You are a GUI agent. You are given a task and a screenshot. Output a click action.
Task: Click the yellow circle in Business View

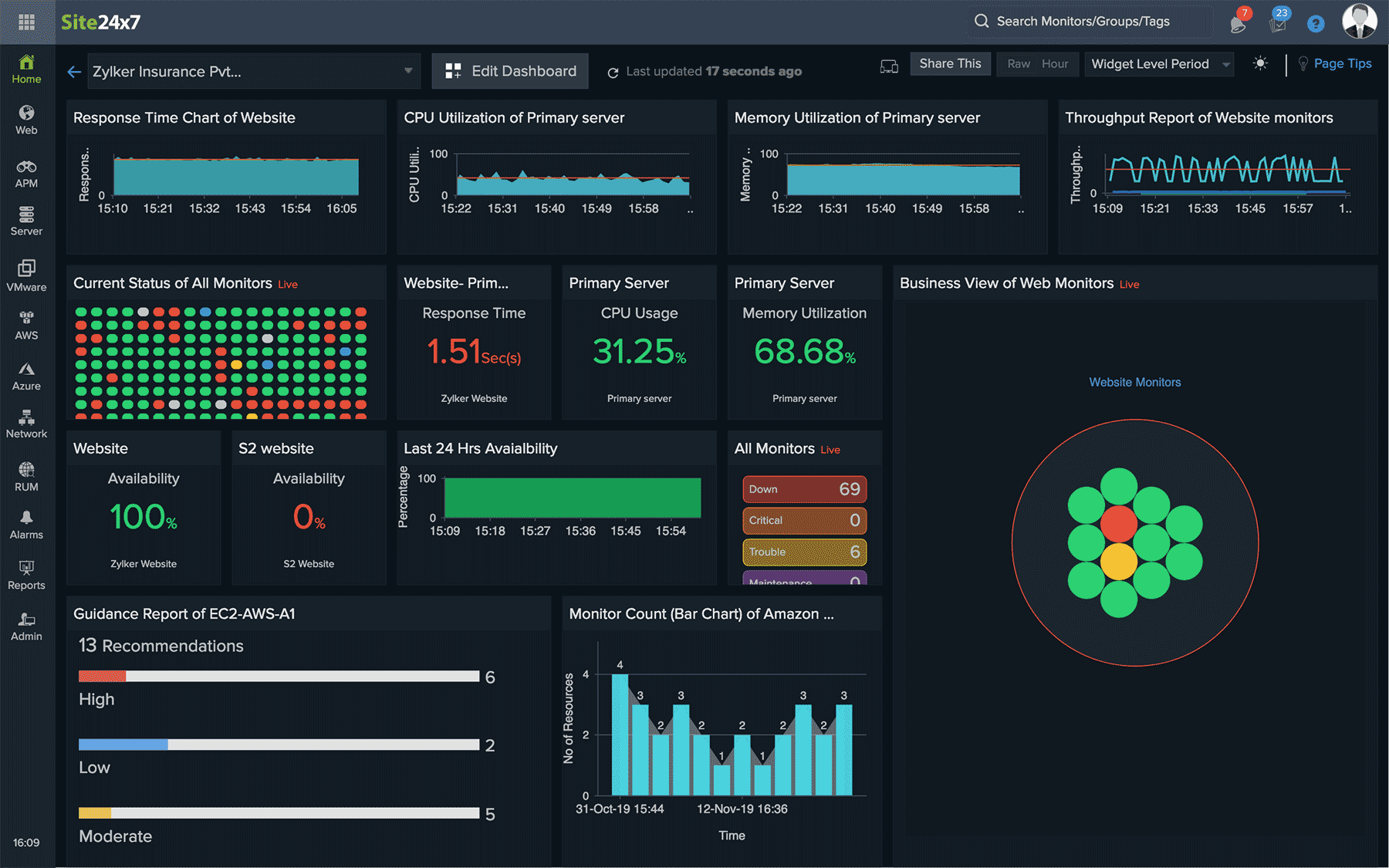coord(1119,561)
